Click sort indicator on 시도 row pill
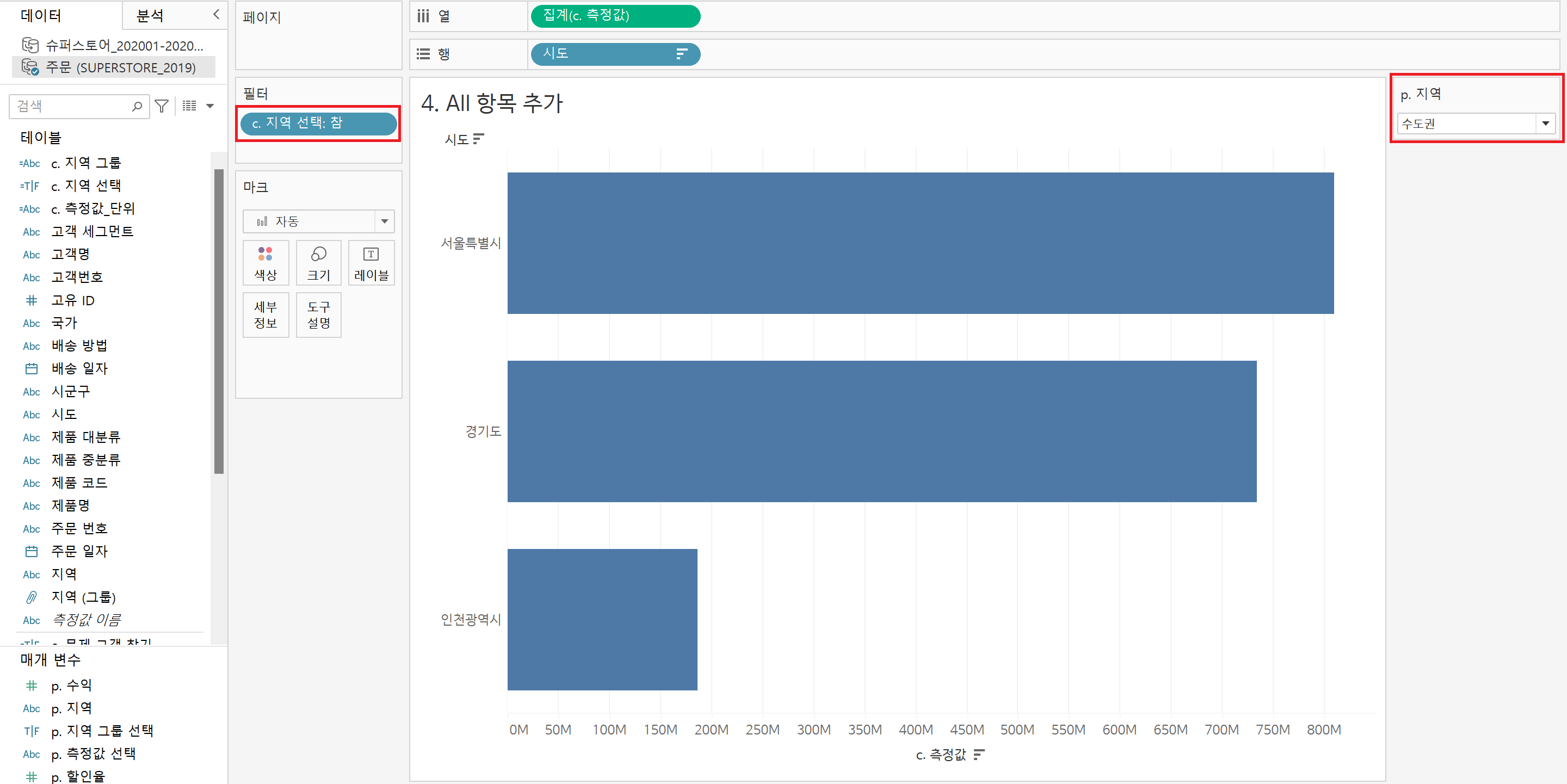 coord(681,54)
